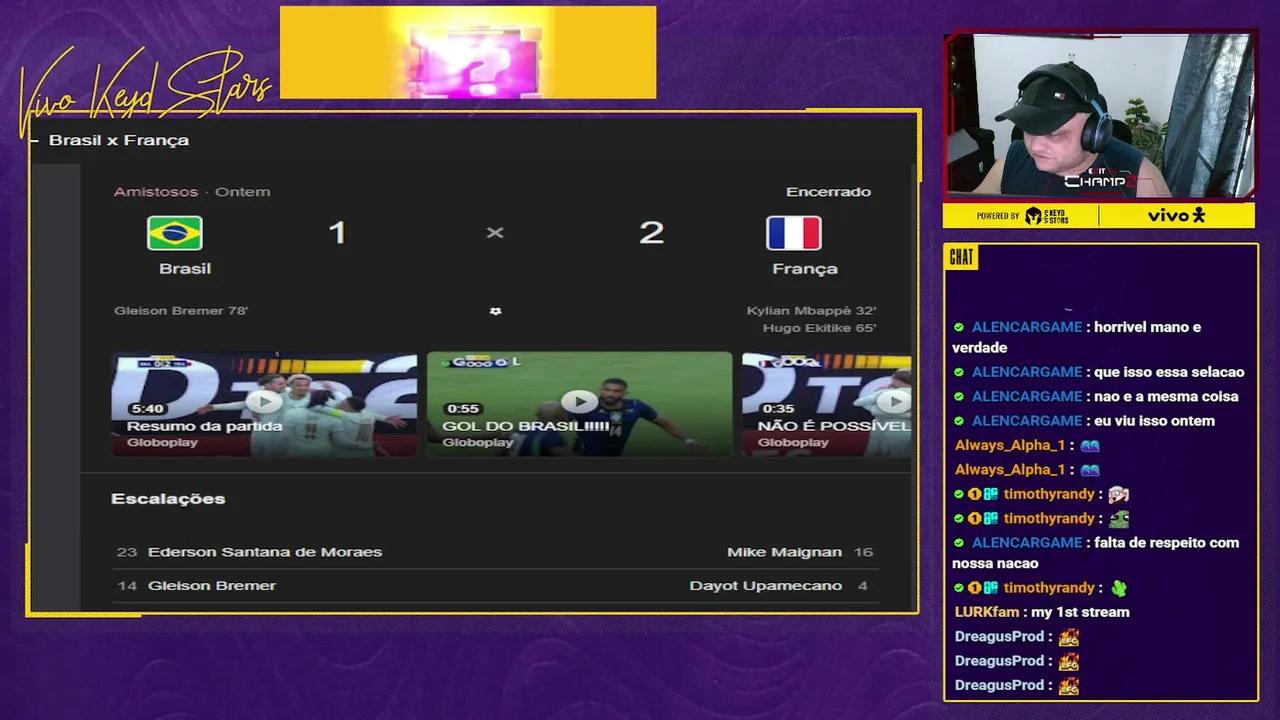Select player Mike Maignan
This screenshot has width=1280, height=720.
784,552
